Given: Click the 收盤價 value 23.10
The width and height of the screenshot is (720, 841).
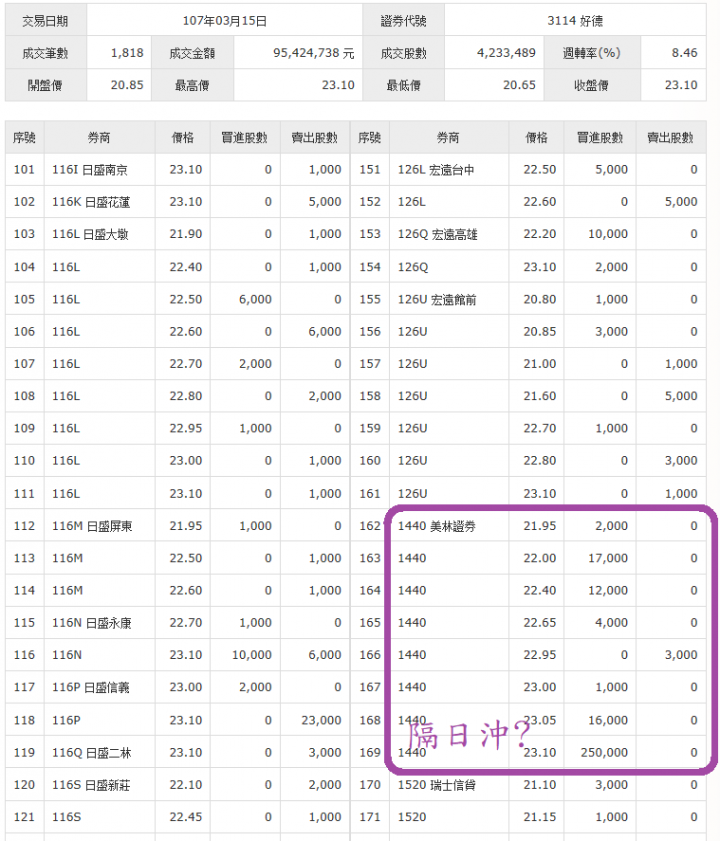Looking at the screenshot, I should [681, 85].
